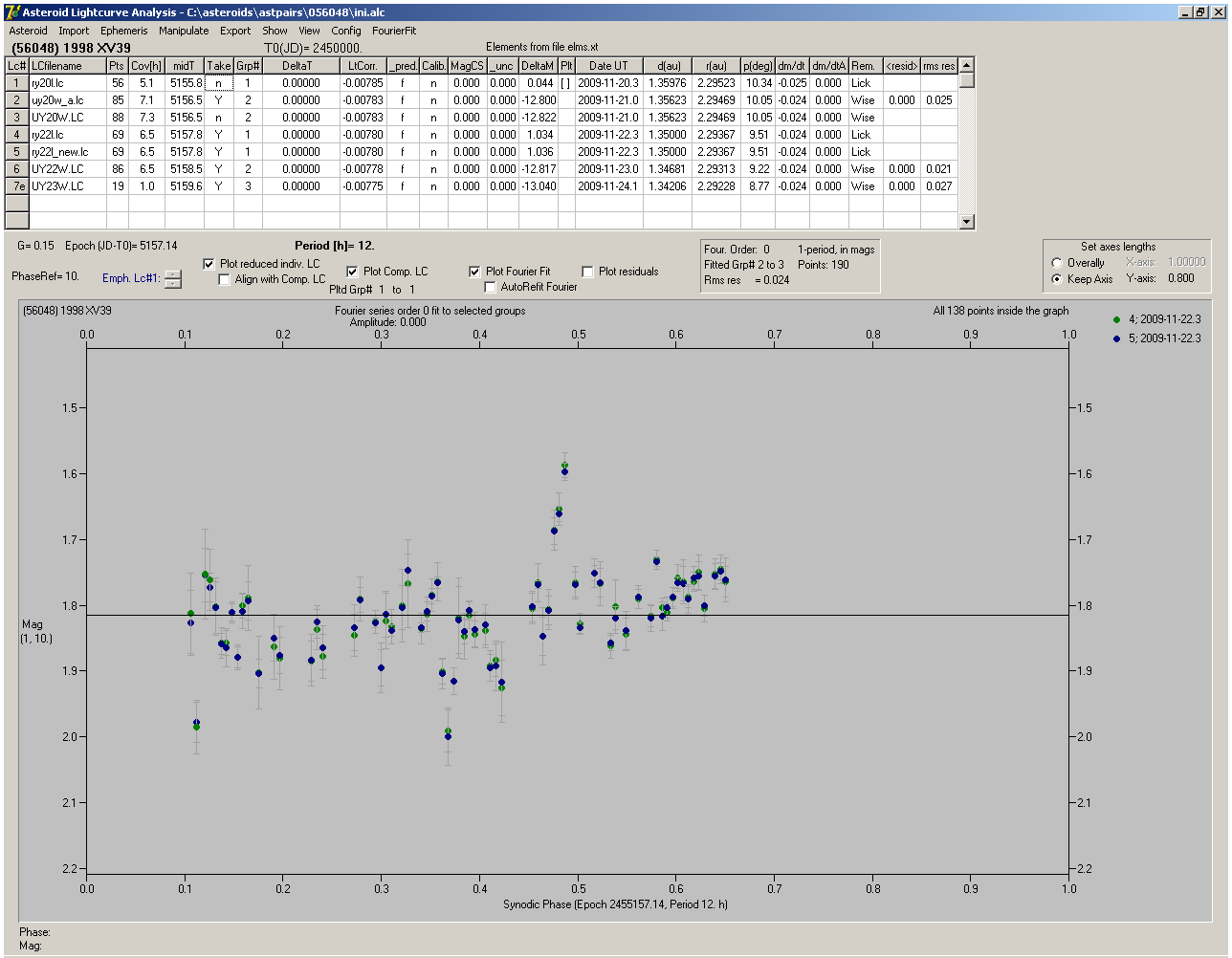Click the Date UT column header

click(608, 66)
